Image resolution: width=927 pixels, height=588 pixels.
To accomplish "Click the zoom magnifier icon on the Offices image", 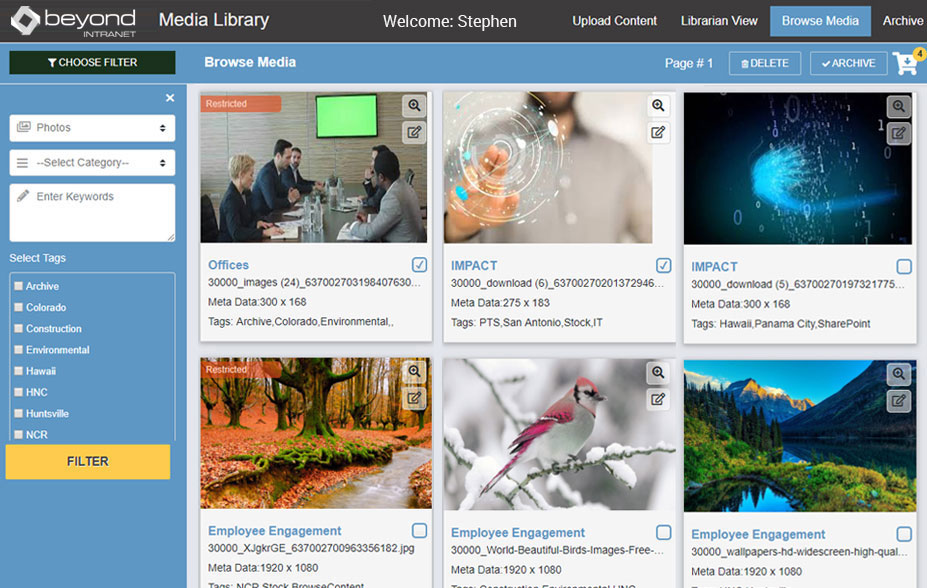I will 414,105.
